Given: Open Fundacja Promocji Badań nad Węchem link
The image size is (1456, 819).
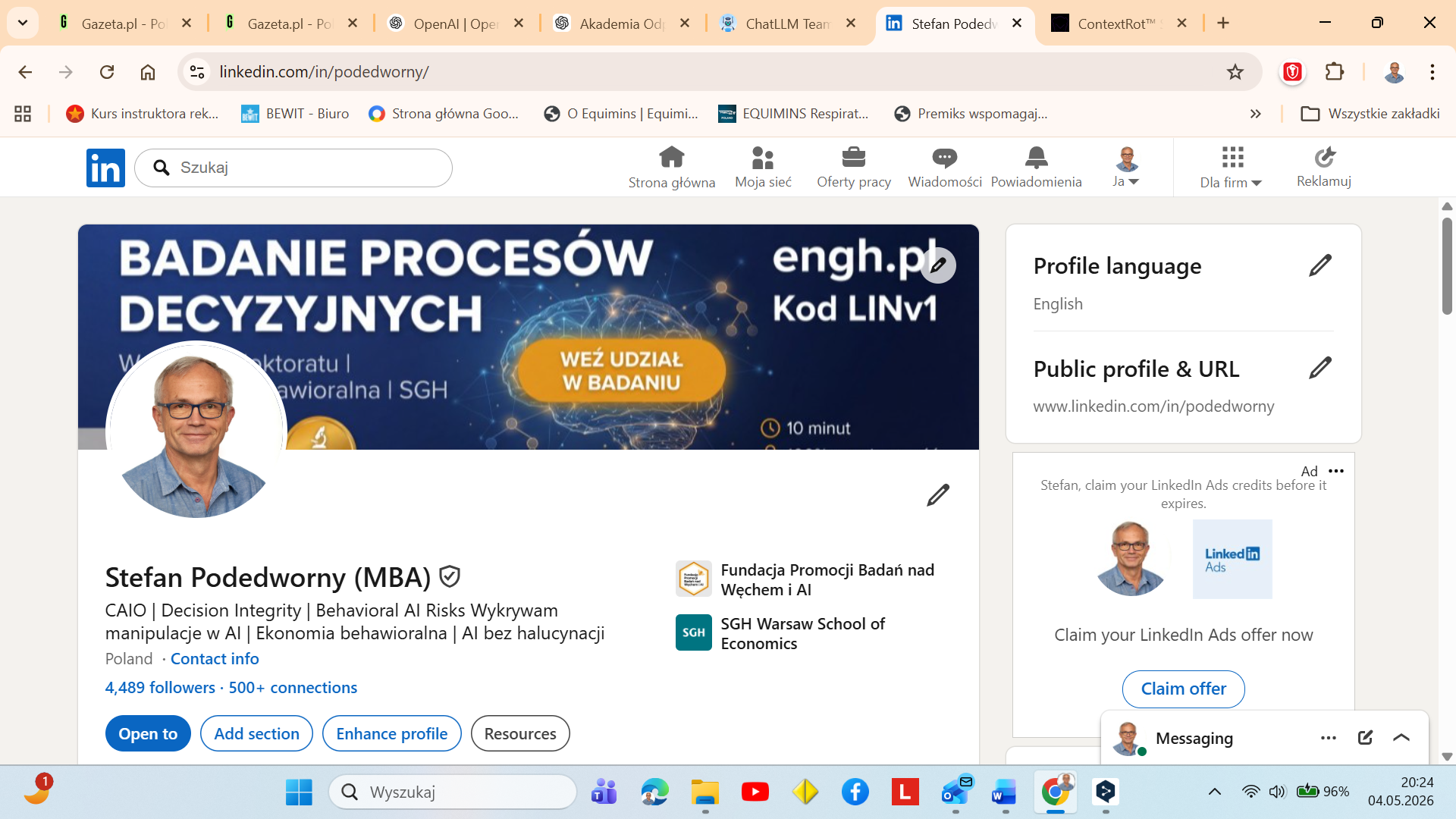Looking at the screenshot, I should click(805, 579).
